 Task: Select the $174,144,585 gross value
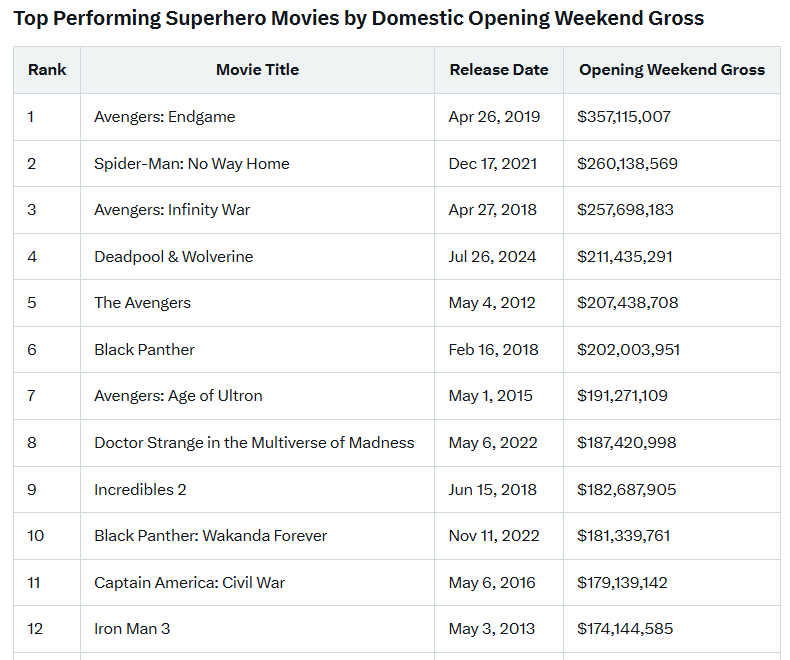coord(625,629)
